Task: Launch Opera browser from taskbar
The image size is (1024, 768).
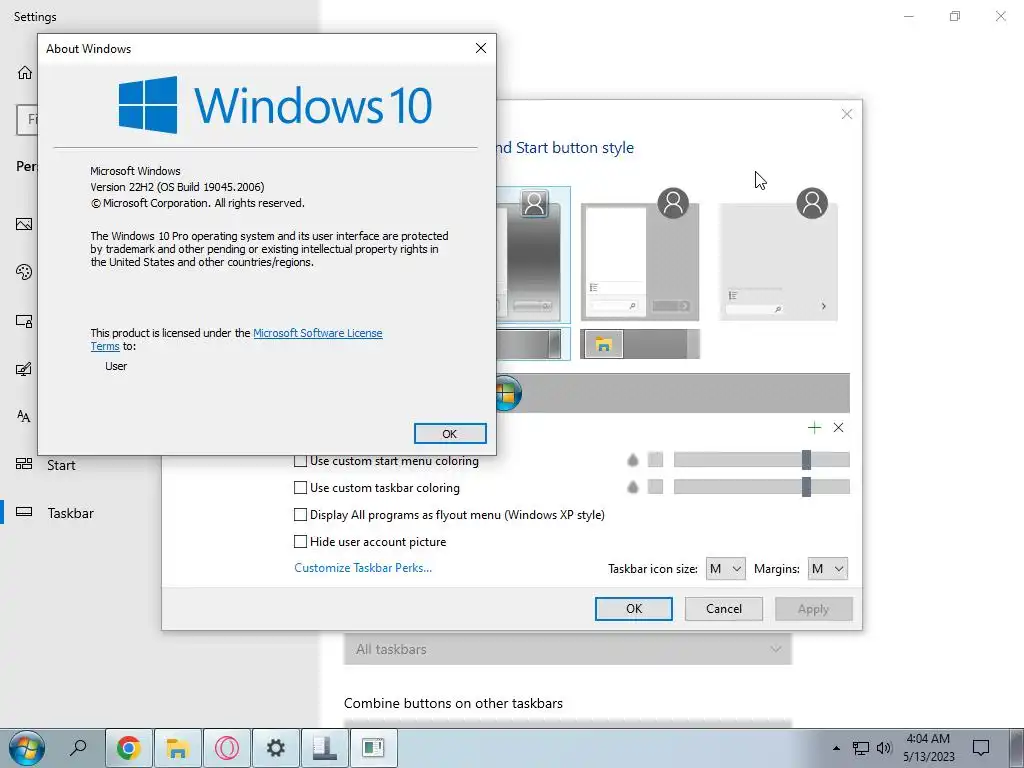Action: (227, 748)
